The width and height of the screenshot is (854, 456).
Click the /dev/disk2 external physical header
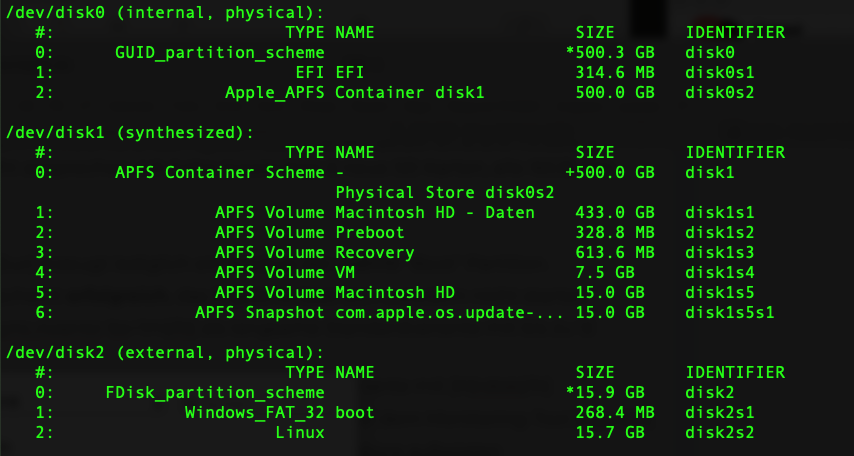(x=165, y=352)
